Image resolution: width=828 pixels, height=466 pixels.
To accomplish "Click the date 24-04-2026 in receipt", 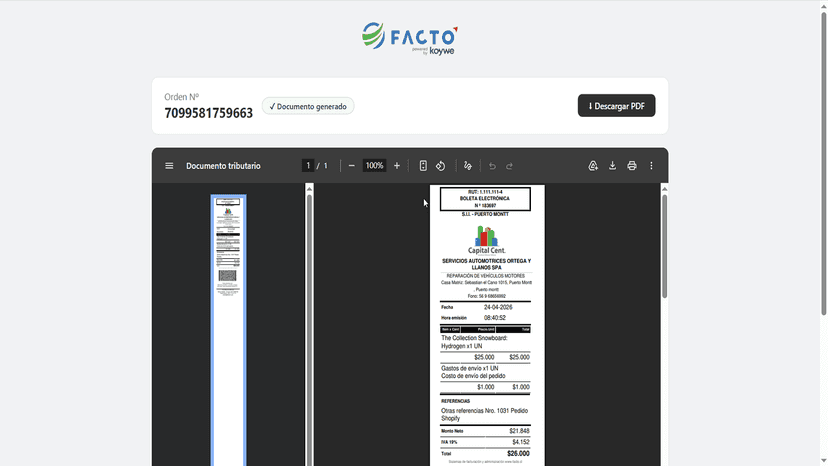I will [x=498, y=307].
